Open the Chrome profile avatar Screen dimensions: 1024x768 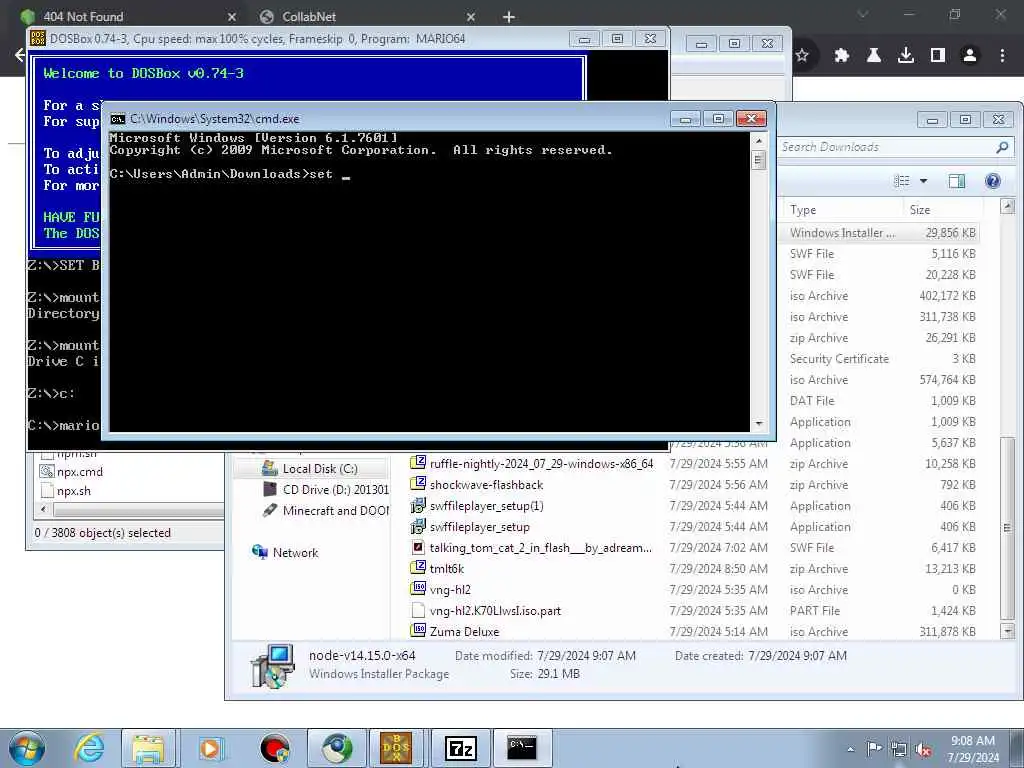(x=970, y=56)
